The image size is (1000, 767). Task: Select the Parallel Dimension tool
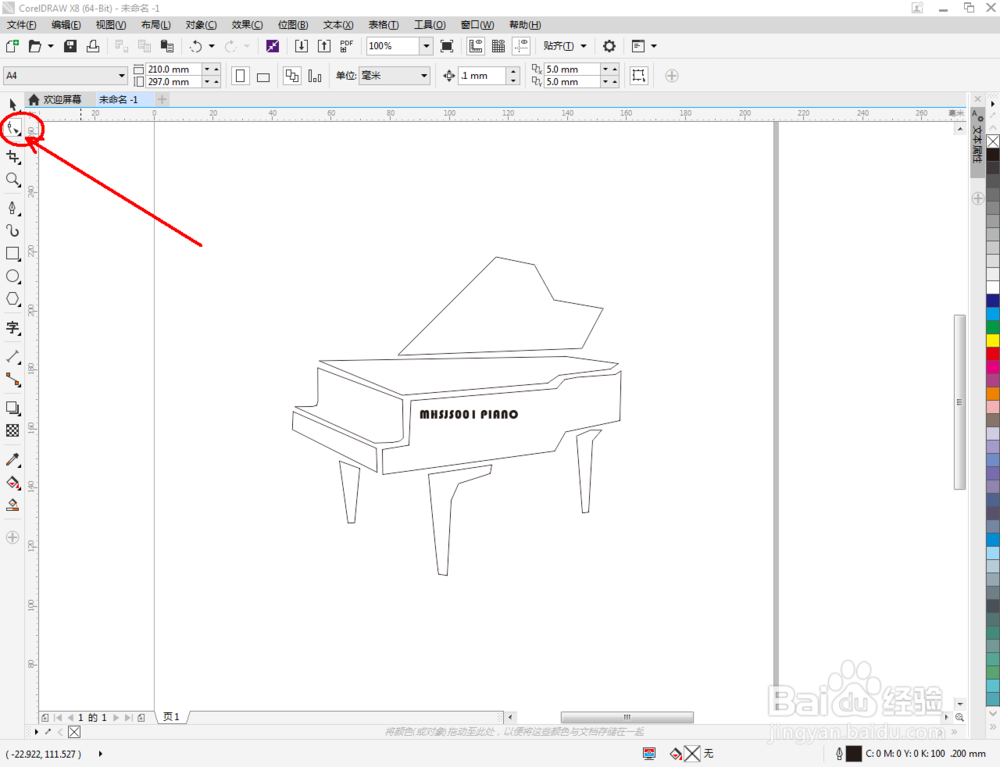13,357
